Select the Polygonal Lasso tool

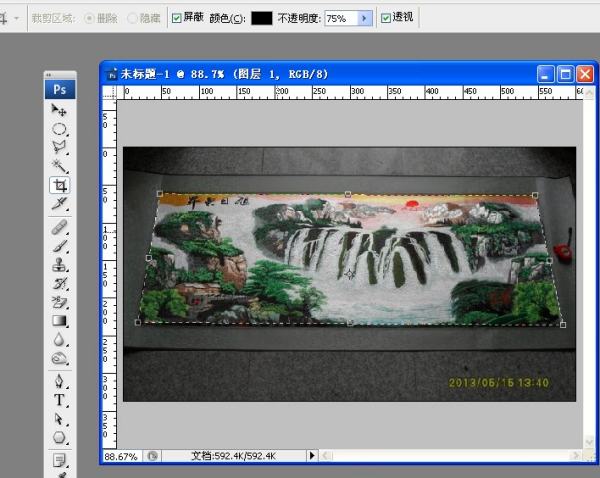(59, 147)
